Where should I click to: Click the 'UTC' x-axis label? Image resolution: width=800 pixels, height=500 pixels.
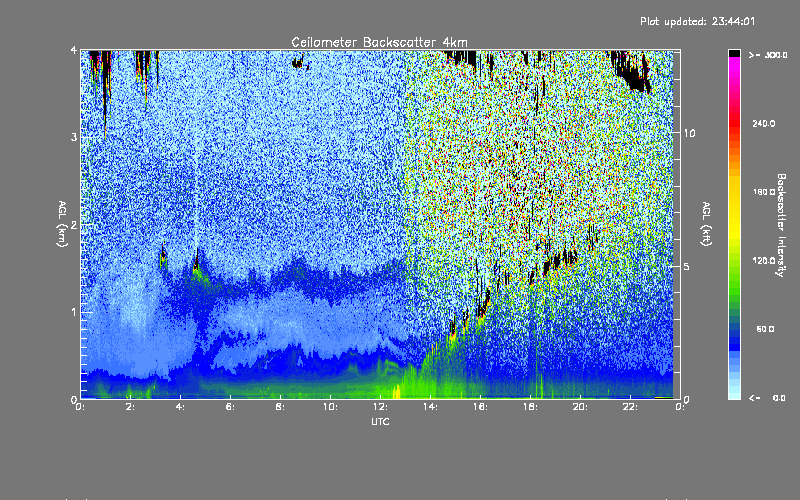point(380,422)
